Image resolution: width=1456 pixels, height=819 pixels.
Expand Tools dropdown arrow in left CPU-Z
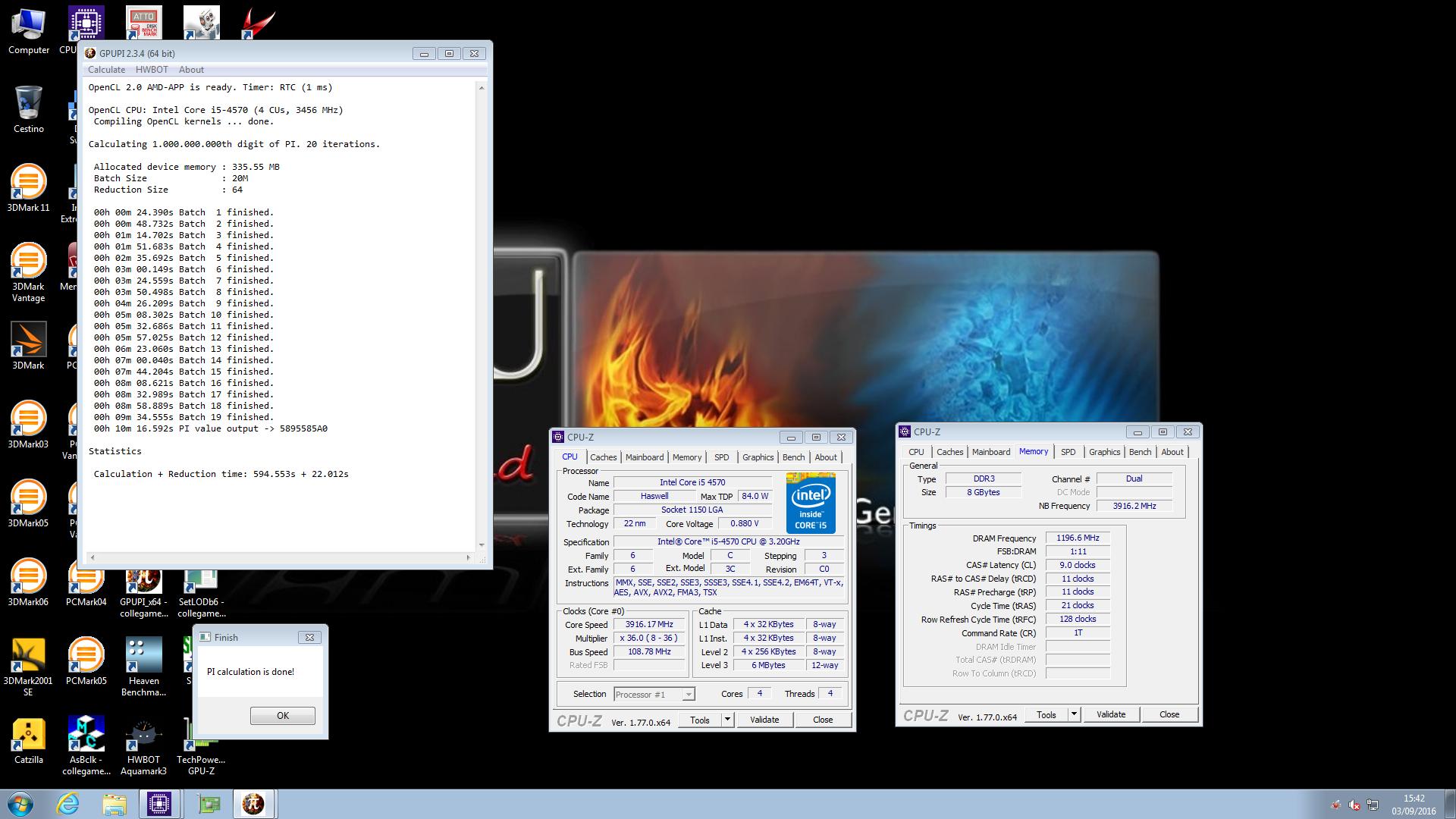(727, 720)
